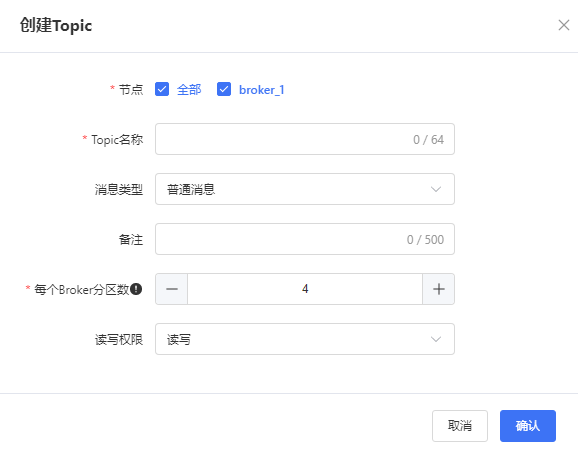Open the 读写权限 dropdown
This screenshot has width=578, height=457.
pyautogui.click(x=305, y=339)
